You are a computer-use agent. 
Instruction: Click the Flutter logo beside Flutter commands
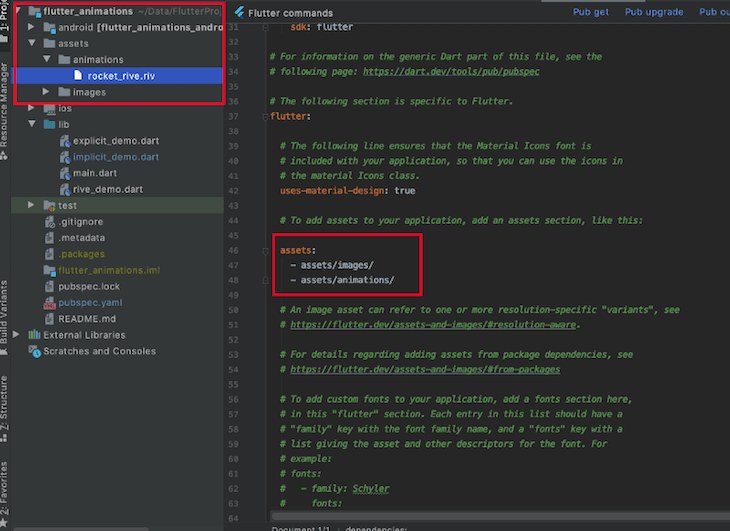tap(239, 12)
